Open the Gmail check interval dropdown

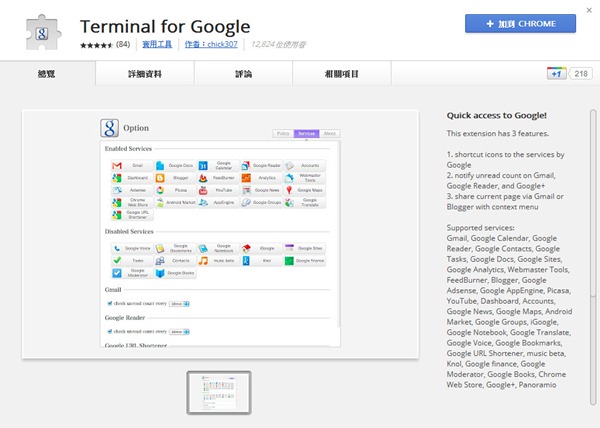tap(180, 303)
